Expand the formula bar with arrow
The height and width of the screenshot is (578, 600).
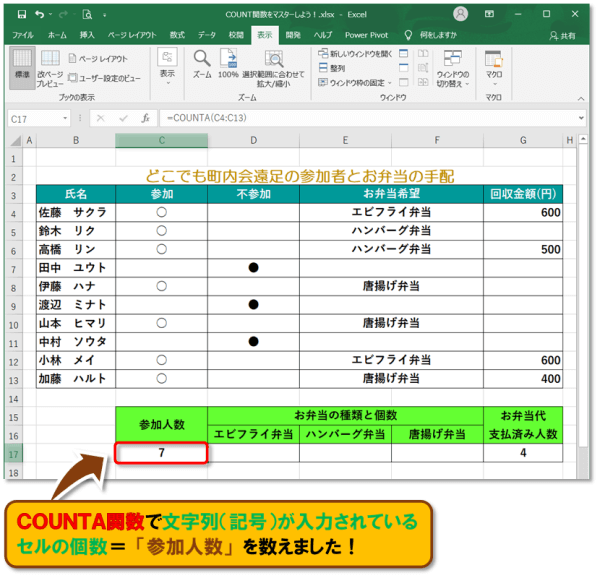pos(581,118)
